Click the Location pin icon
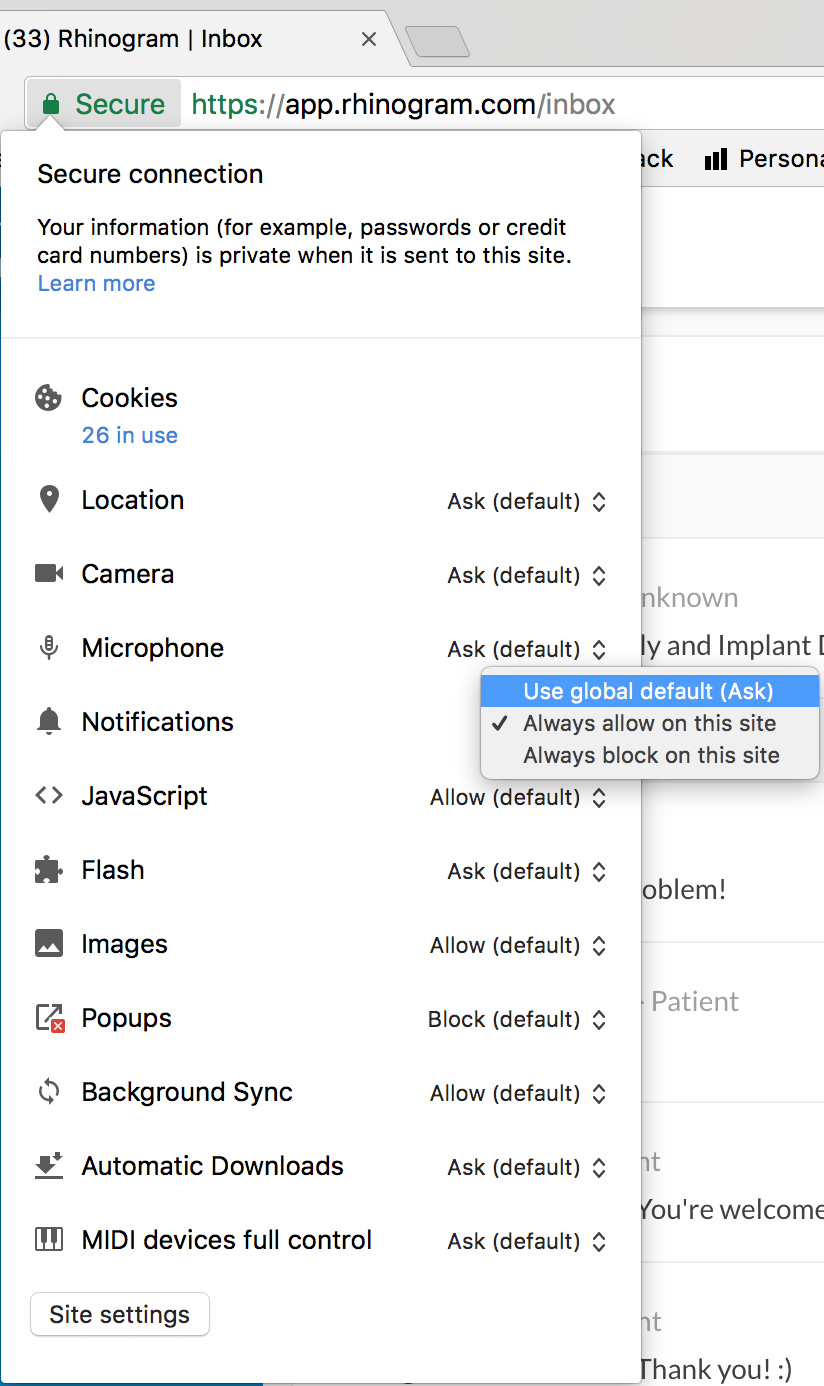 [48, 499]
